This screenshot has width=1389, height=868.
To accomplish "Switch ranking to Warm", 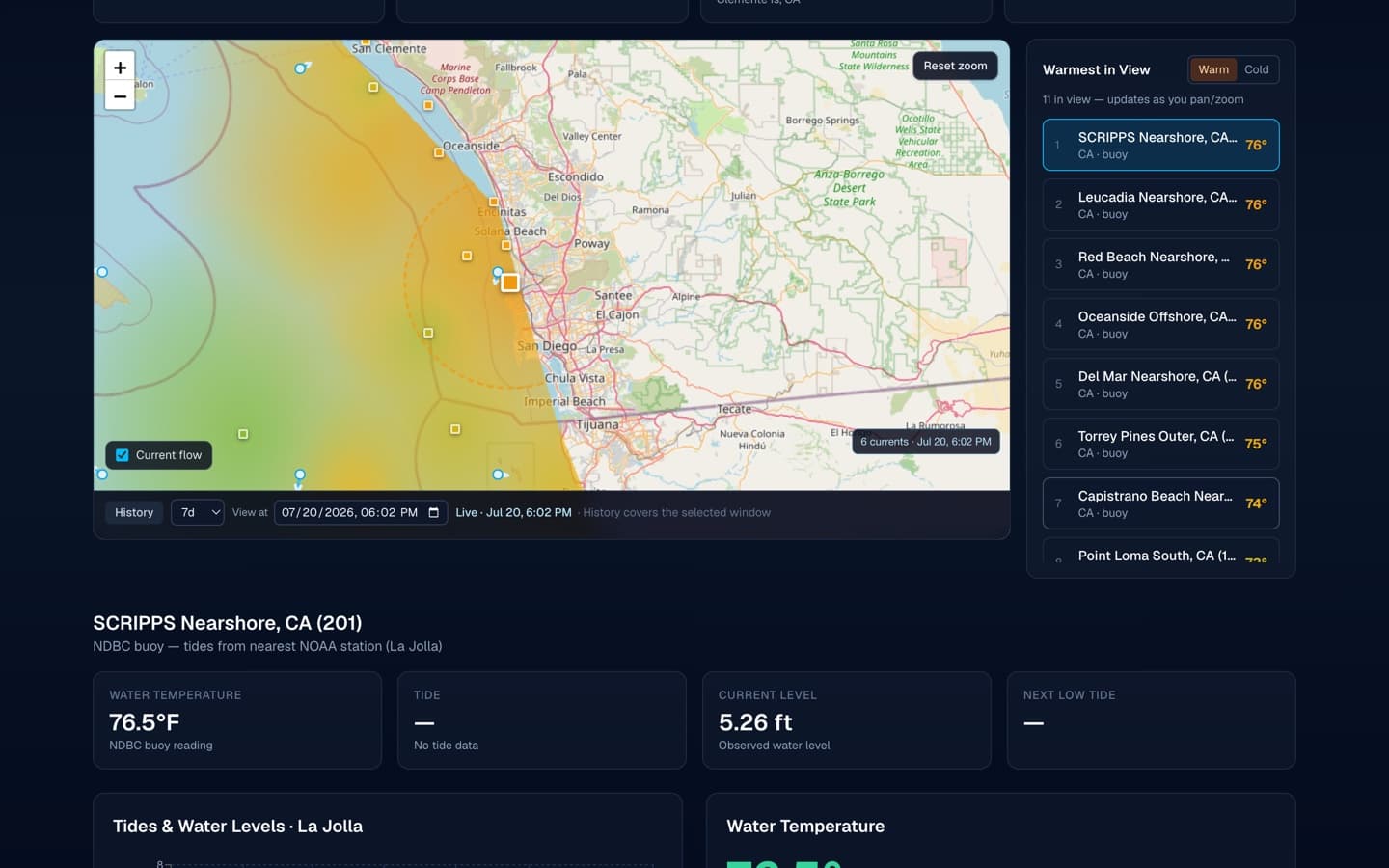I will (1213, 69).
